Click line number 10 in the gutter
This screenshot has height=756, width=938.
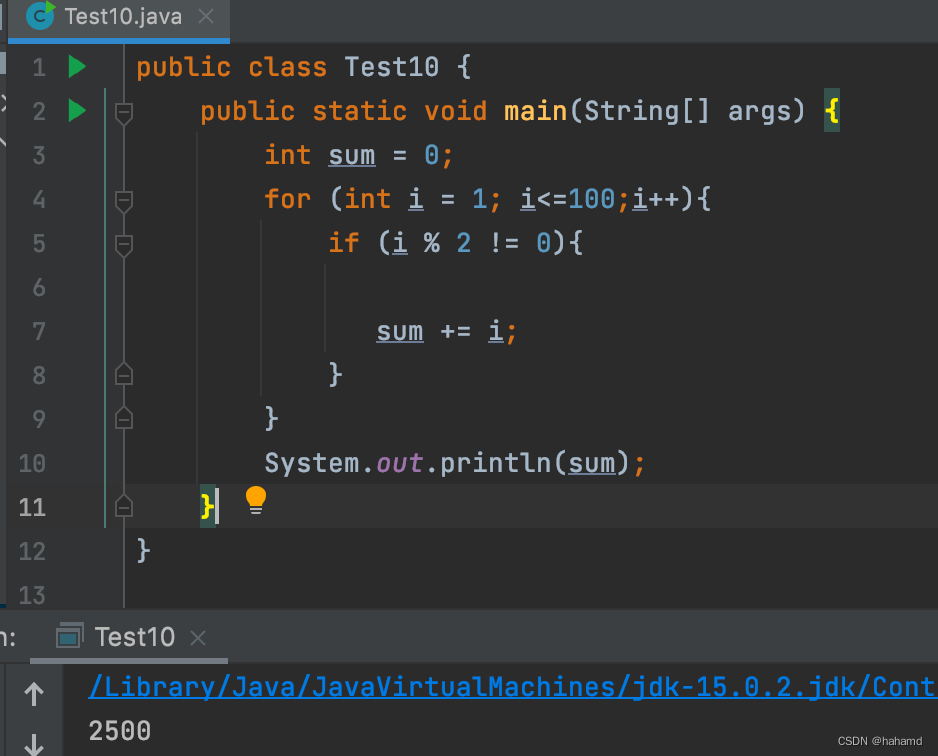tap(32, 464)
